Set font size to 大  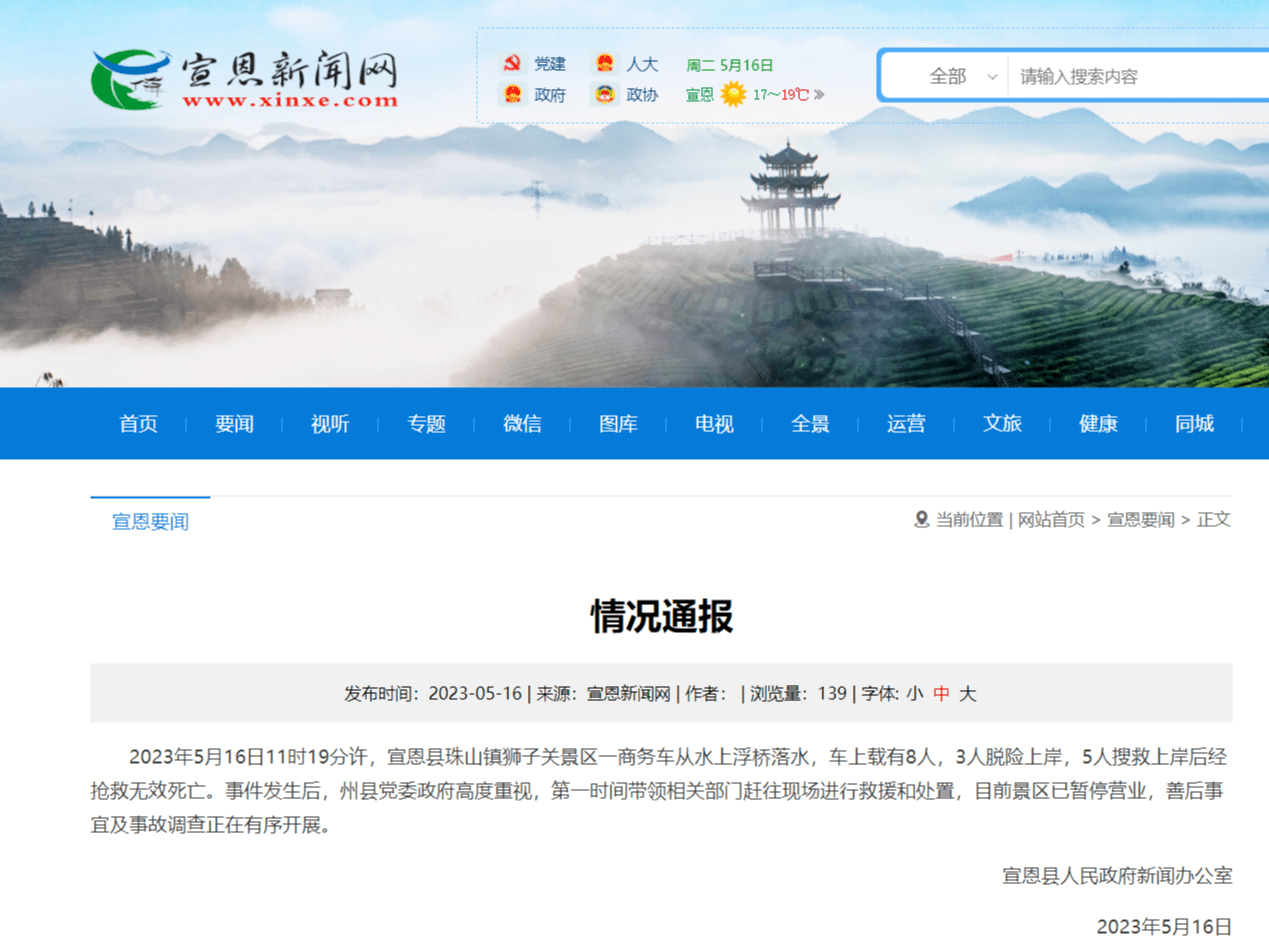[967, 694]
